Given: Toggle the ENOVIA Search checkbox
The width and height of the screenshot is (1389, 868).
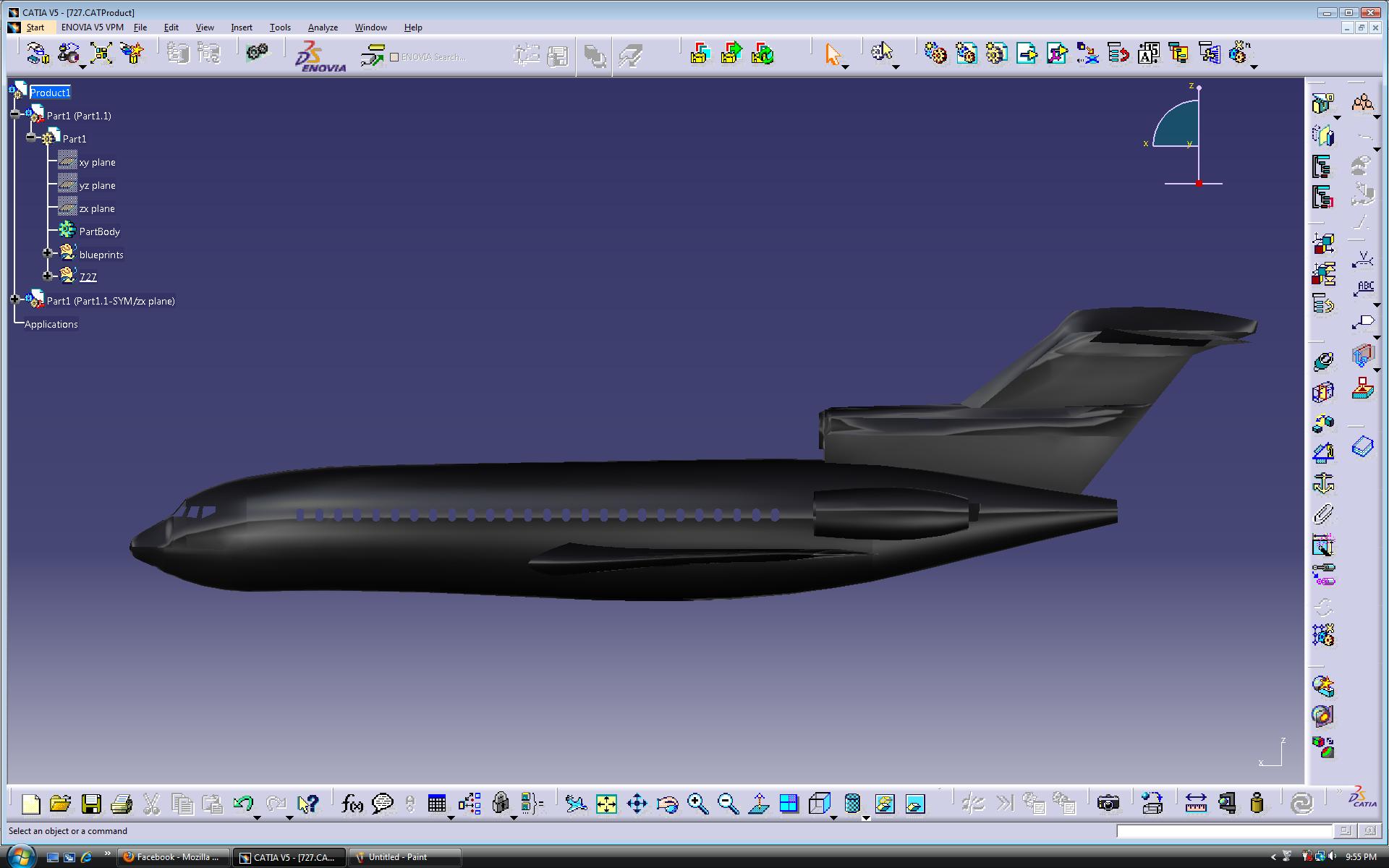Looking at the screenshot, I should coord(394,56).
